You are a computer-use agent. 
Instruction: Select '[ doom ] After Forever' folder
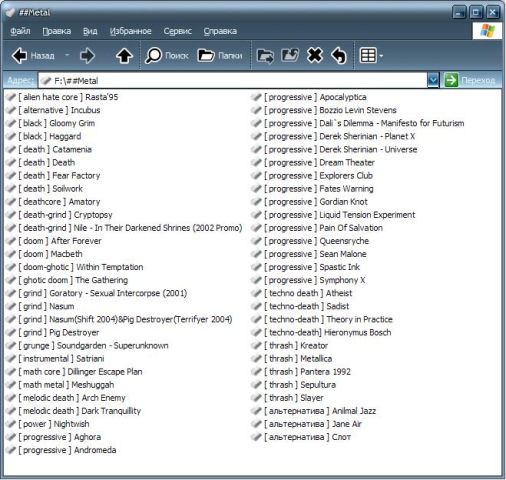pos(60,241)
